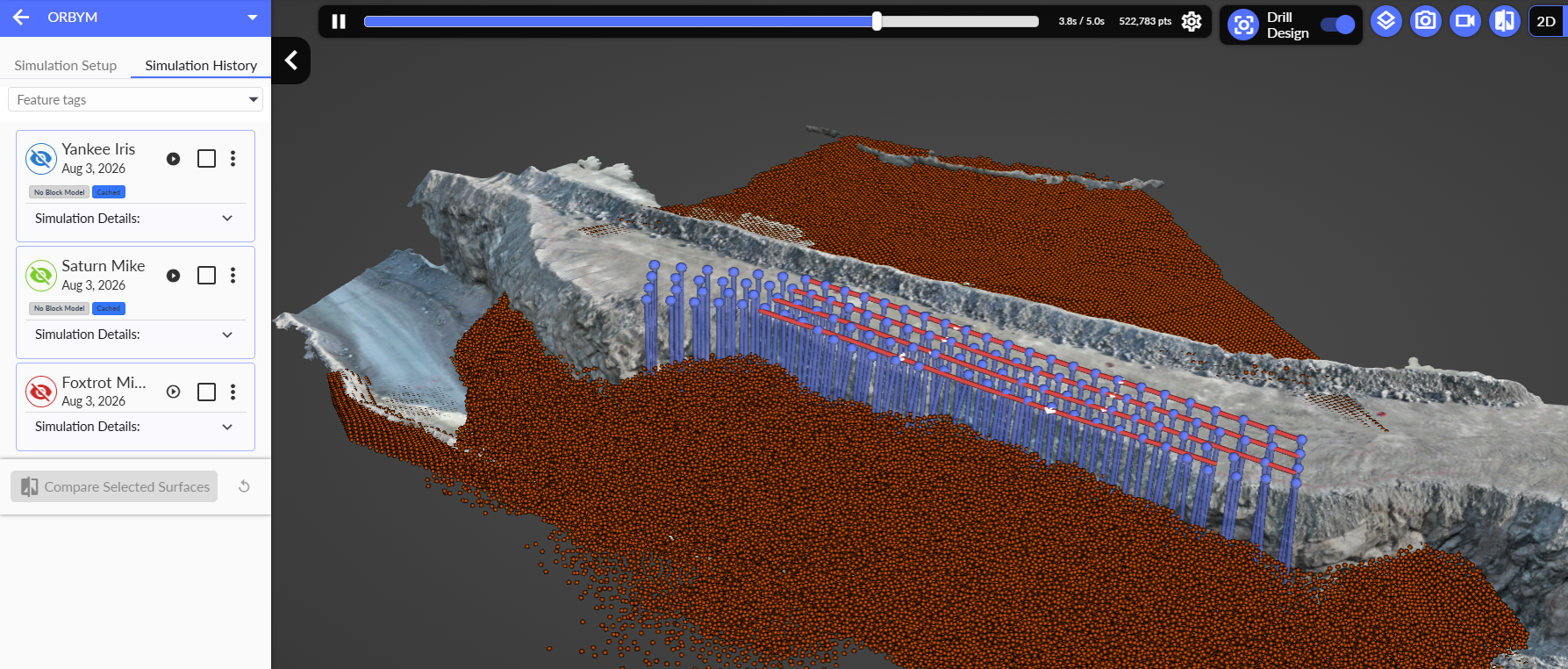Play the Foxtrot Mi... simulation

pyautogui.click(x=174, y=392)
